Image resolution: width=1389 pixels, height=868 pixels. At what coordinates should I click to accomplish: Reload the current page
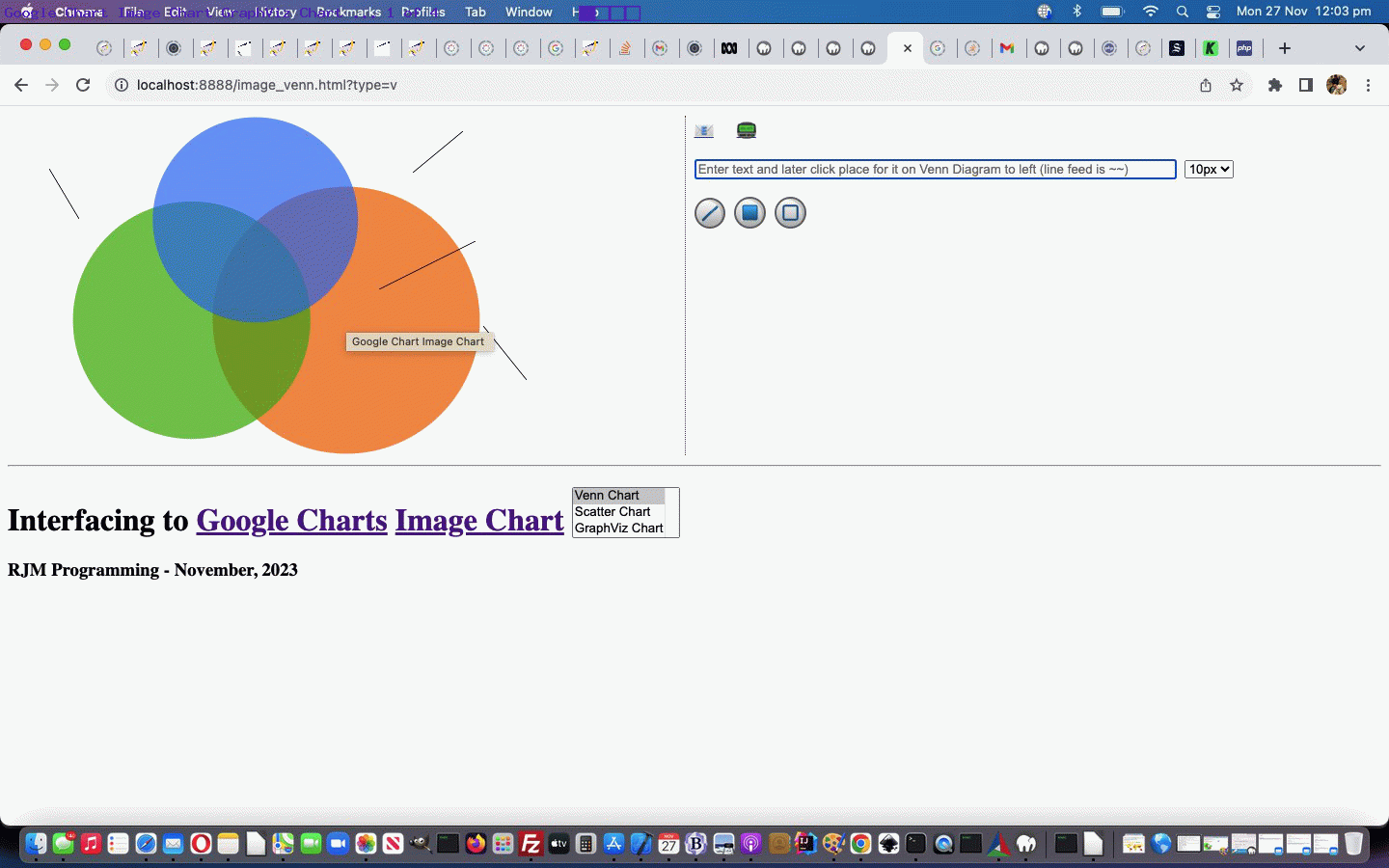83,85
